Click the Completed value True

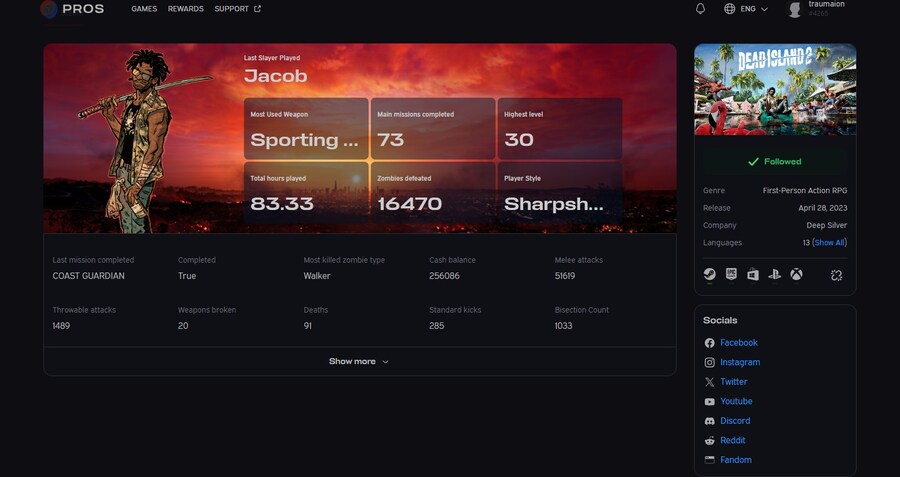pos(187,276)
